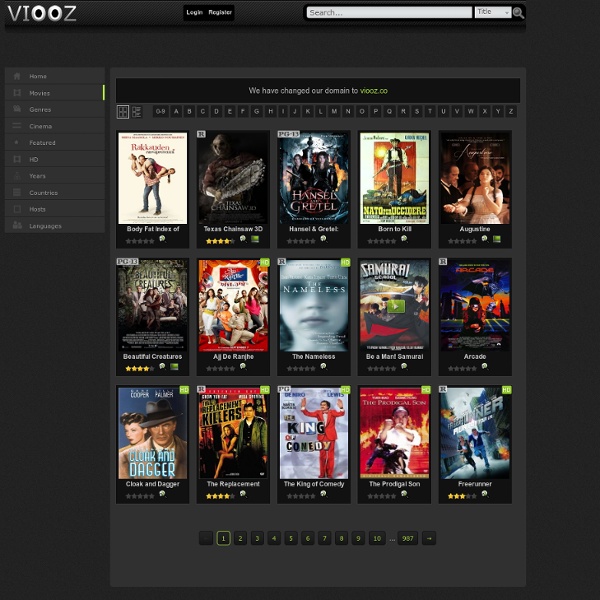Open the Hansel & Gretel poster
Image resolution: width=600 pixels, height=600 pixels.
[314, 178]
